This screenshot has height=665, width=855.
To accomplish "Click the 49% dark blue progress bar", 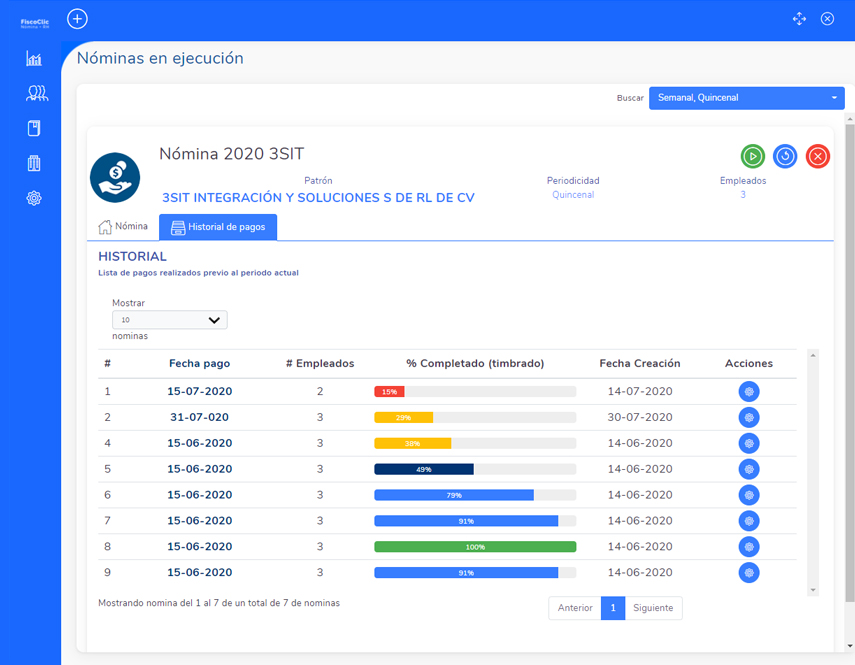I will 424,469.
